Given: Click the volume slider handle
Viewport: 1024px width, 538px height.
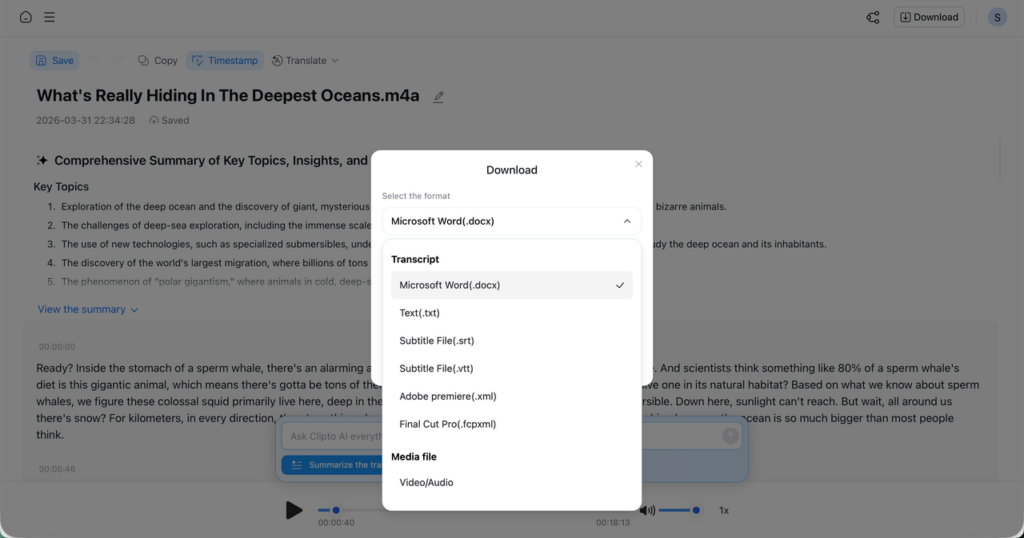Looking at the screenshot, I should 696,510.
